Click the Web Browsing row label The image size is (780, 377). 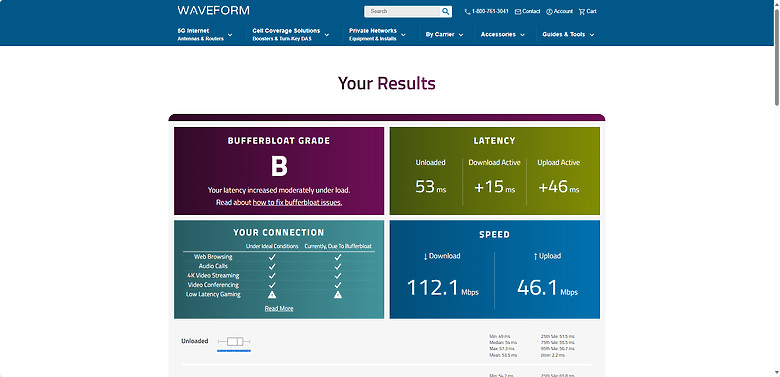point(213,257)
